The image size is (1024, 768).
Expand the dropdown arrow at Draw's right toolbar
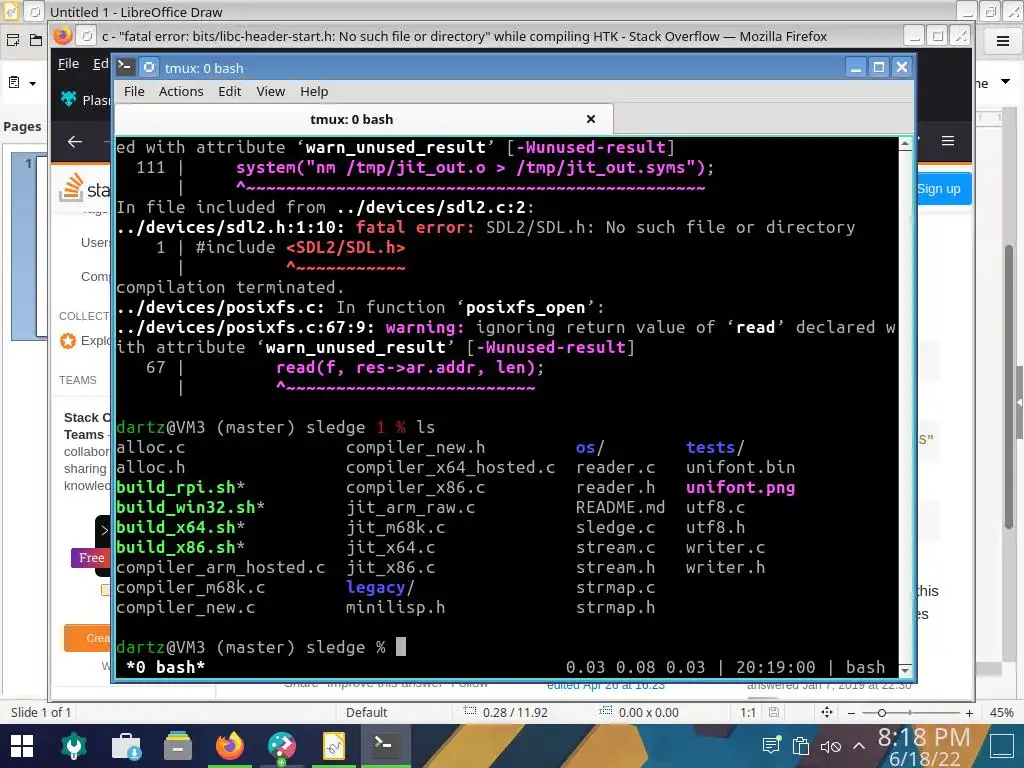(x=1006, y=82)
